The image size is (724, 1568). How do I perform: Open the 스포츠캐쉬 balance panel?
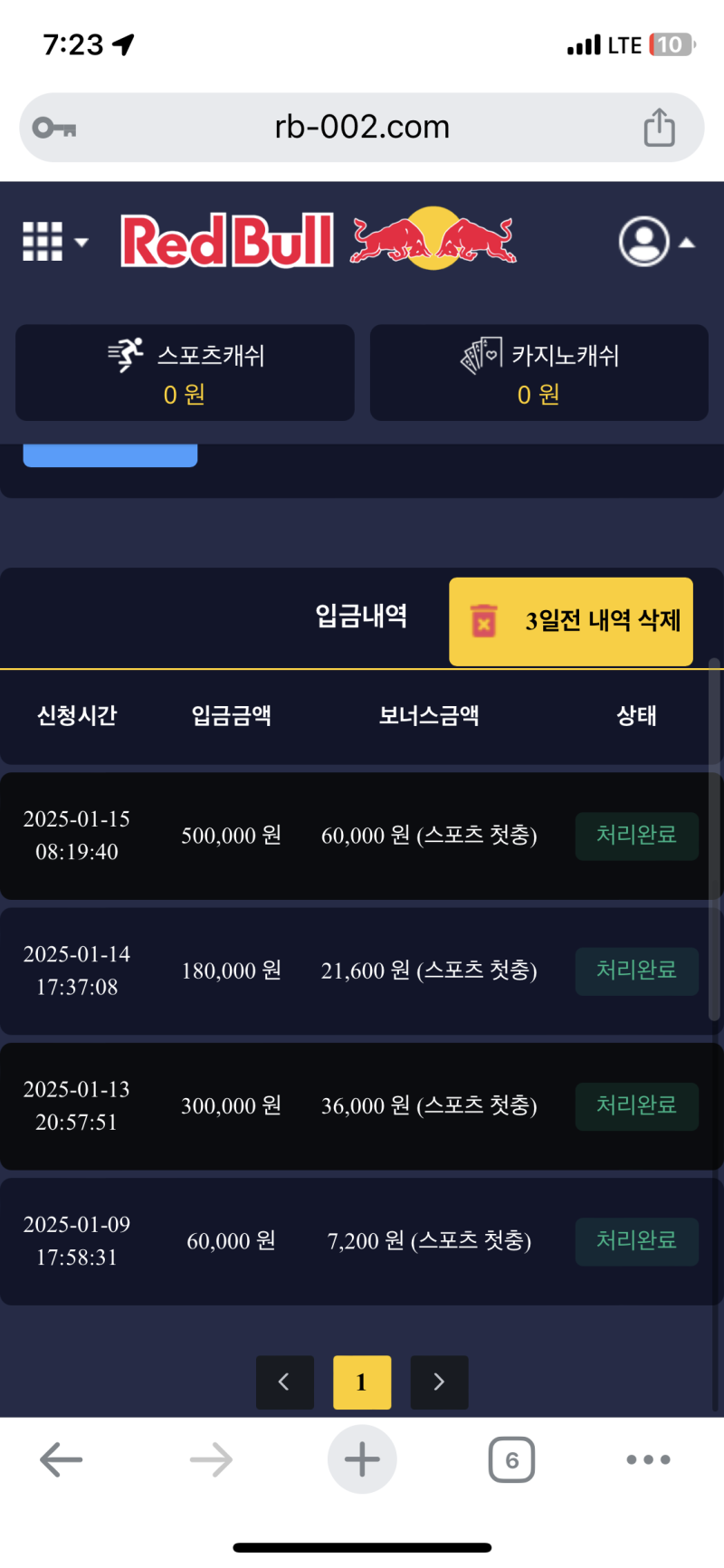185,373
